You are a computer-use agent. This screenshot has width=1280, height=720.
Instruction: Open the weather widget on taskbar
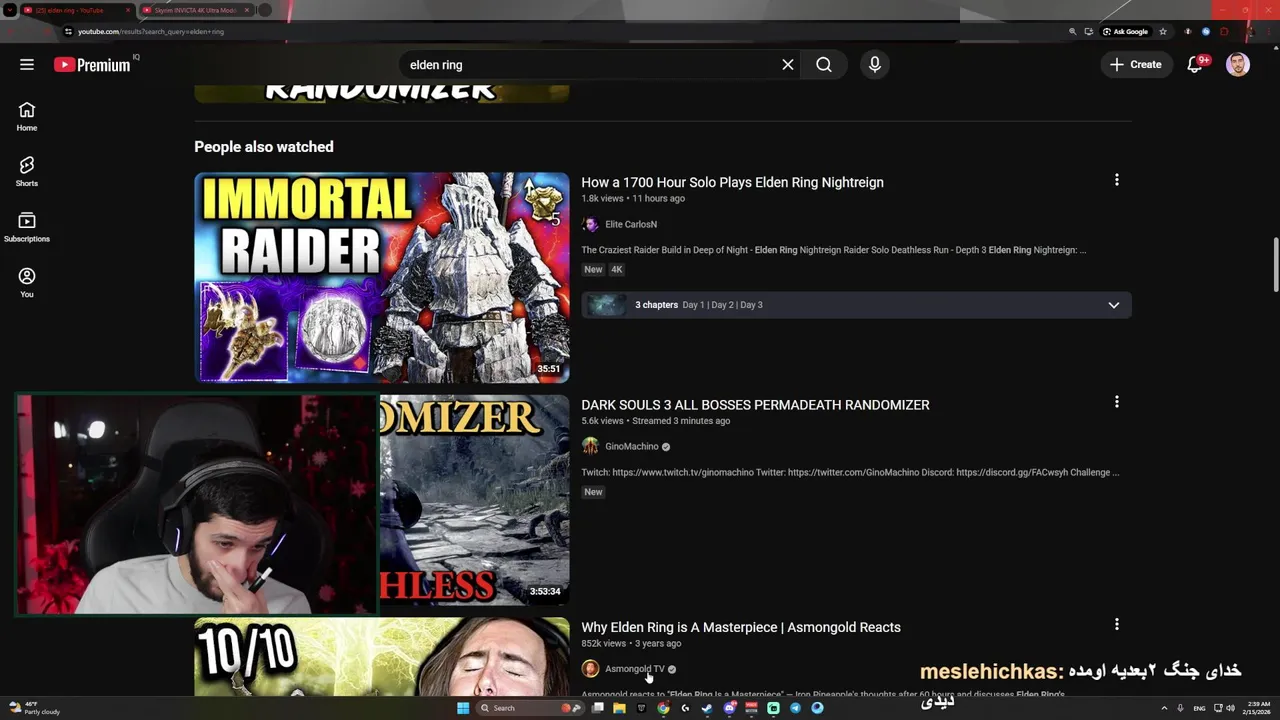(x=35, y=708)
